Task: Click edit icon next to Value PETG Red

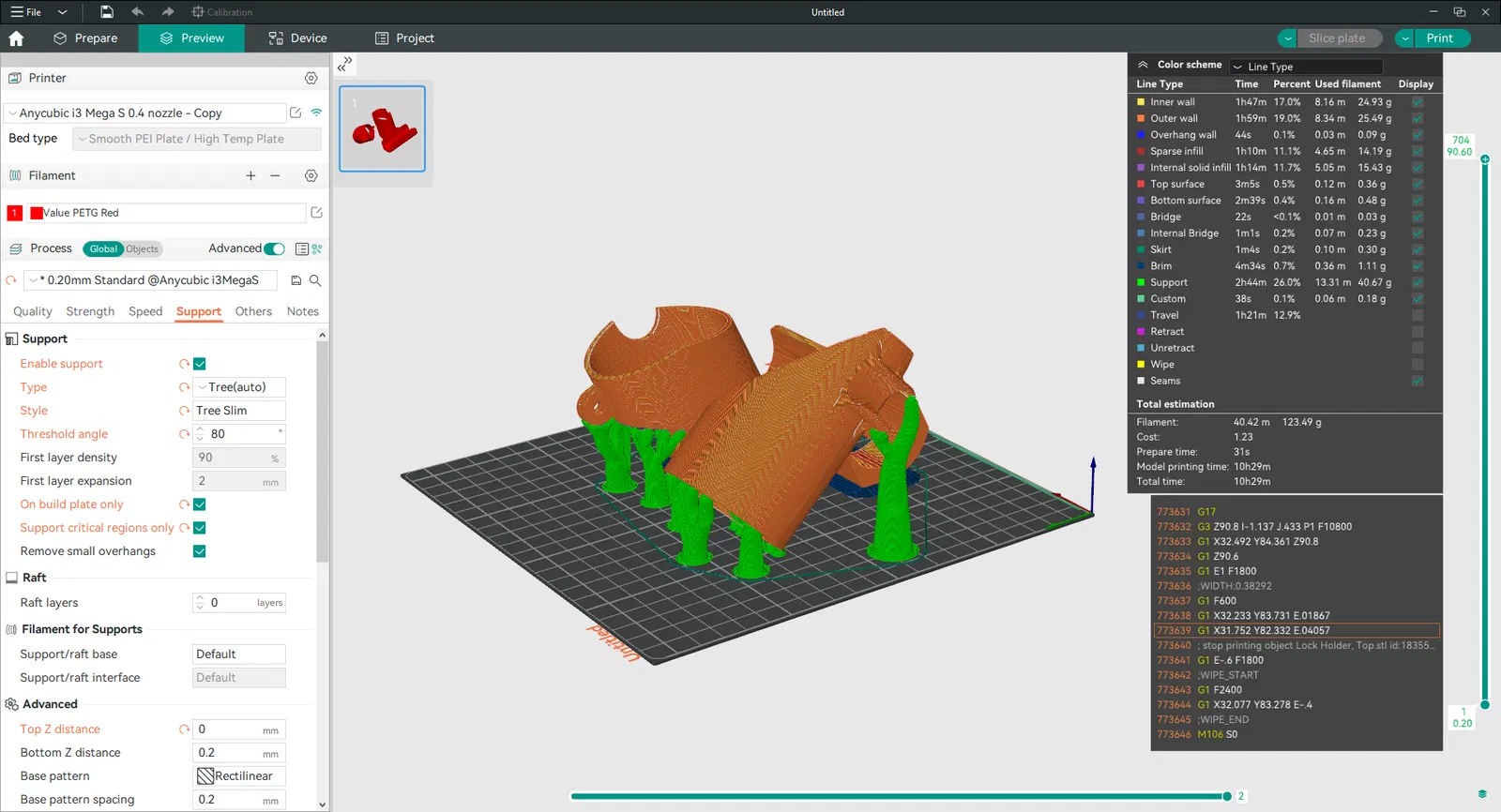Action: (317, 213)
